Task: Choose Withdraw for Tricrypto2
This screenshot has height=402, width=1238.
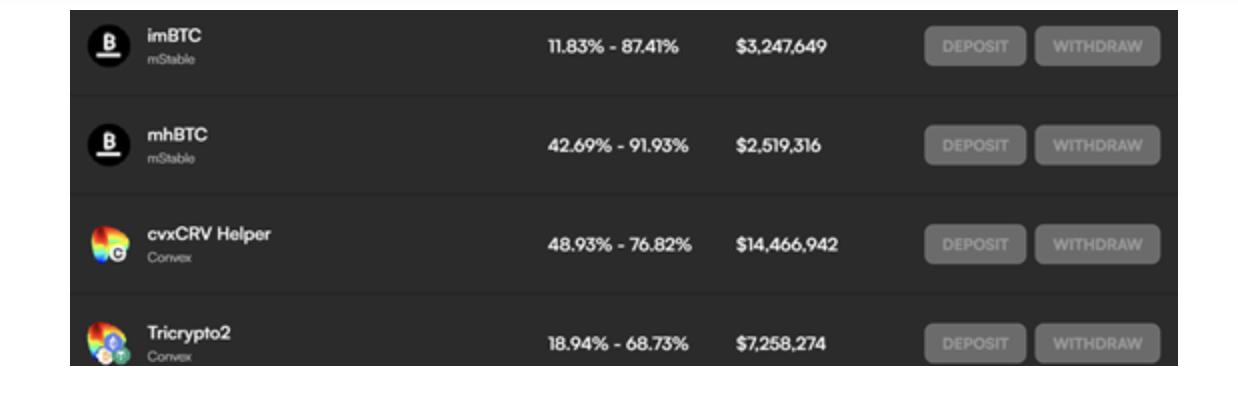Action: [1097, 343]
